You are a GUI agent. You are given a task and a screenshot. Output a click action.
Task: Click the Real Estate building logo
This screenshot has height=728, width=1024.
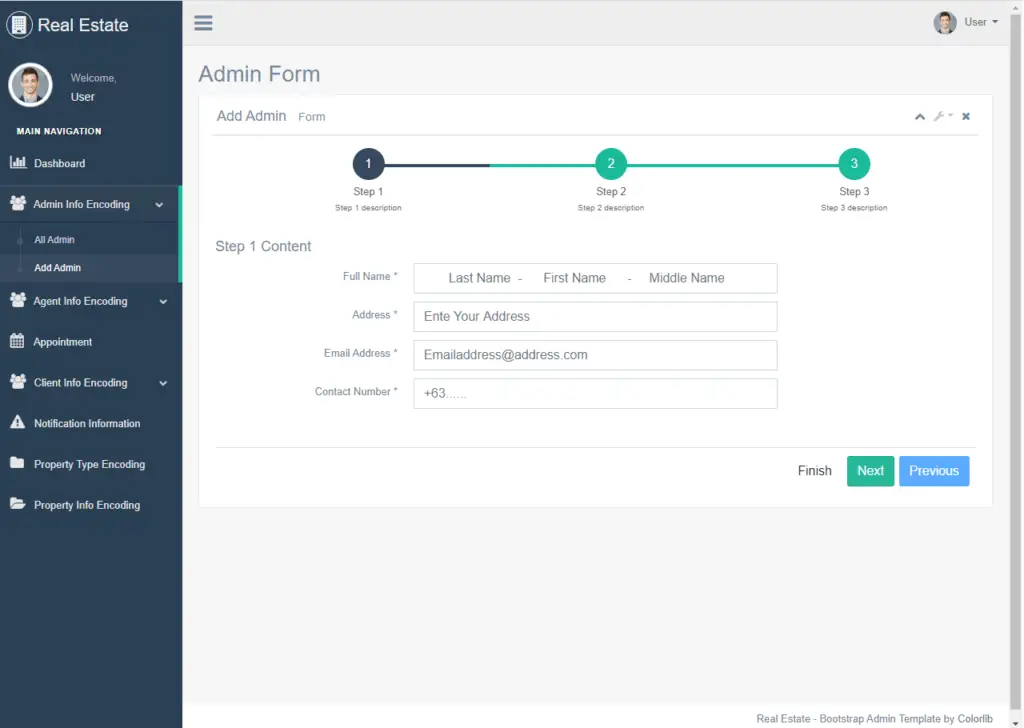20,24
